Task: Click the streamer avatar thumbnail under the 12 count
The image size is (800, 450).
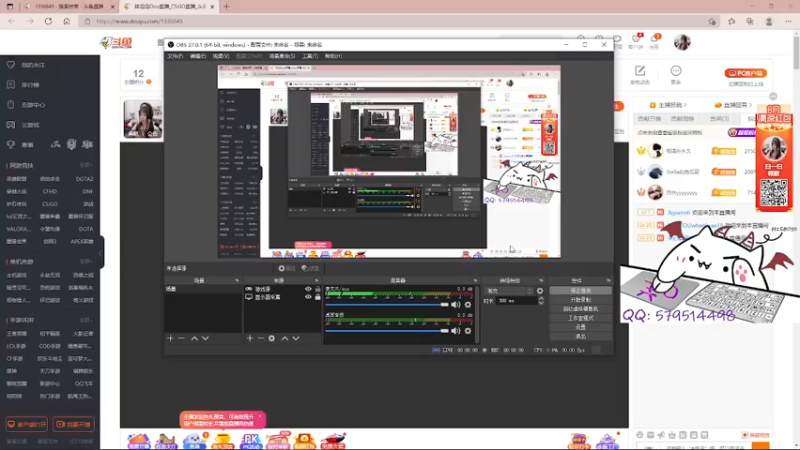Action: (x=143, y=119)
